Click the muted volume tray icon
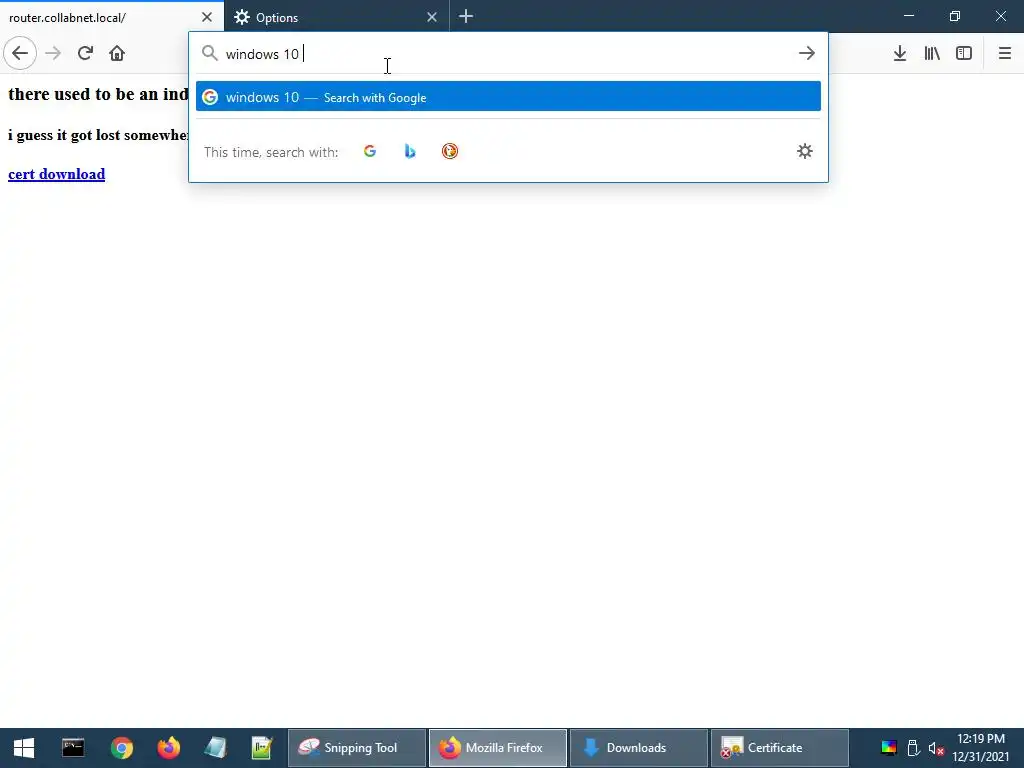This screenshot has width=1024, height=768. click(936, 748)
